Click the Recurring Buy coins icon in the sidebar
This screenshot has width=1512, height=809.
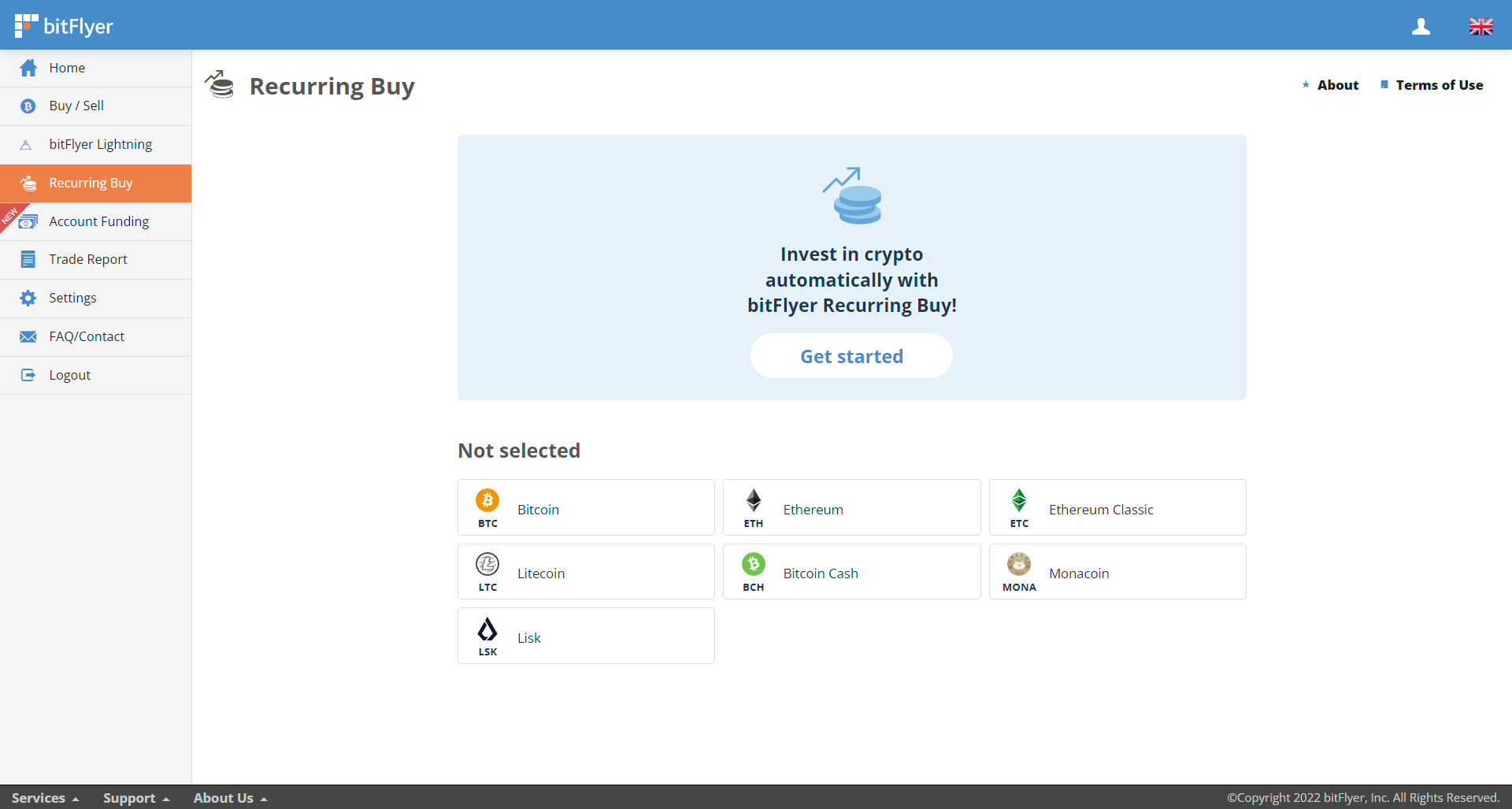pos(28,184)
